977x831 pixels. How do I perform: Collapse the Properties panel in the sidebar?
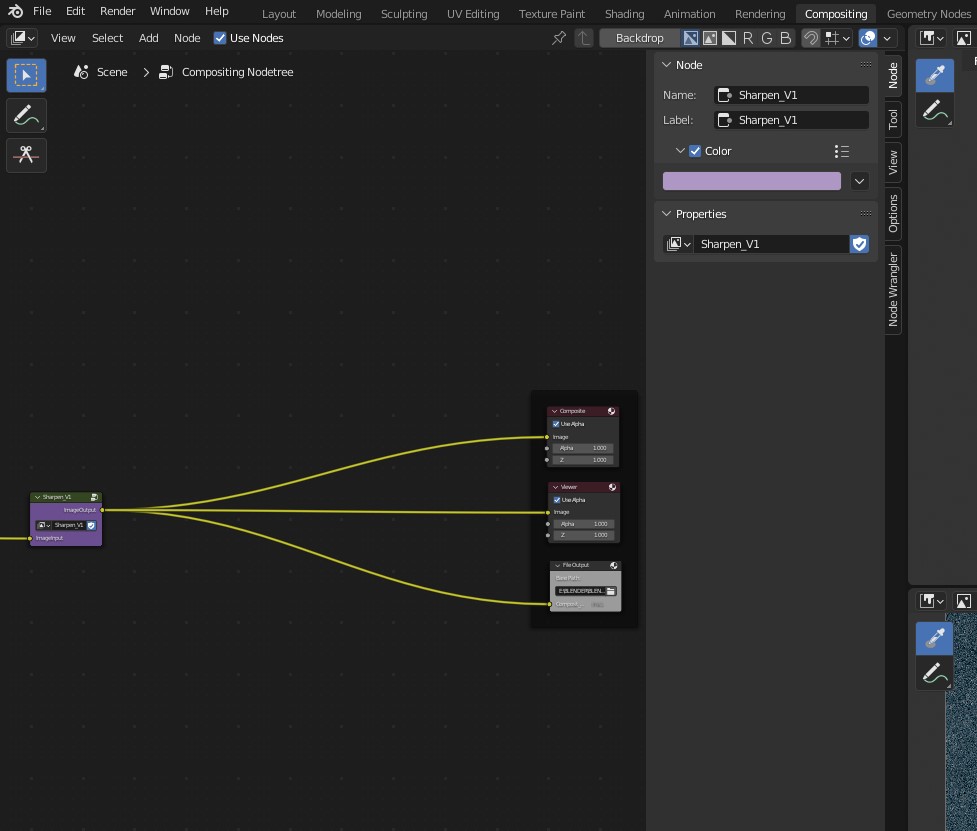[667, 214]
